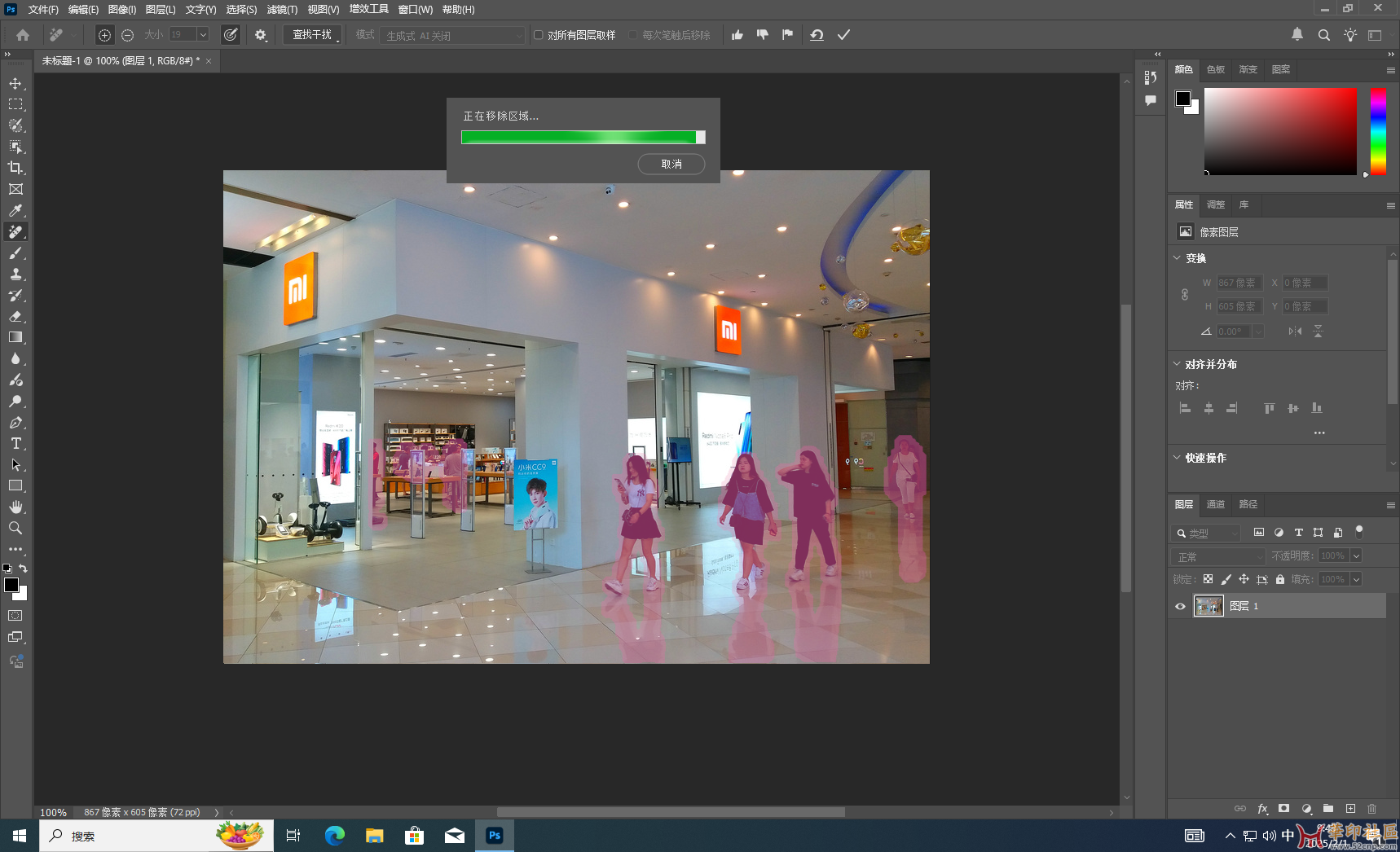Toggle the layer filter on/off switch

(x=1358, y=532)
